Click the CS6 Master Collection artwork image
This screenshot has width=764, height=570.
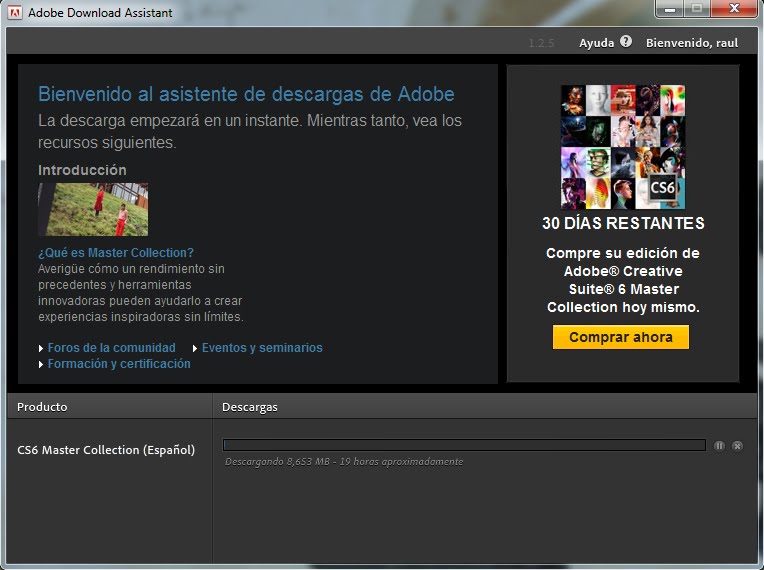tap(623, 147)
